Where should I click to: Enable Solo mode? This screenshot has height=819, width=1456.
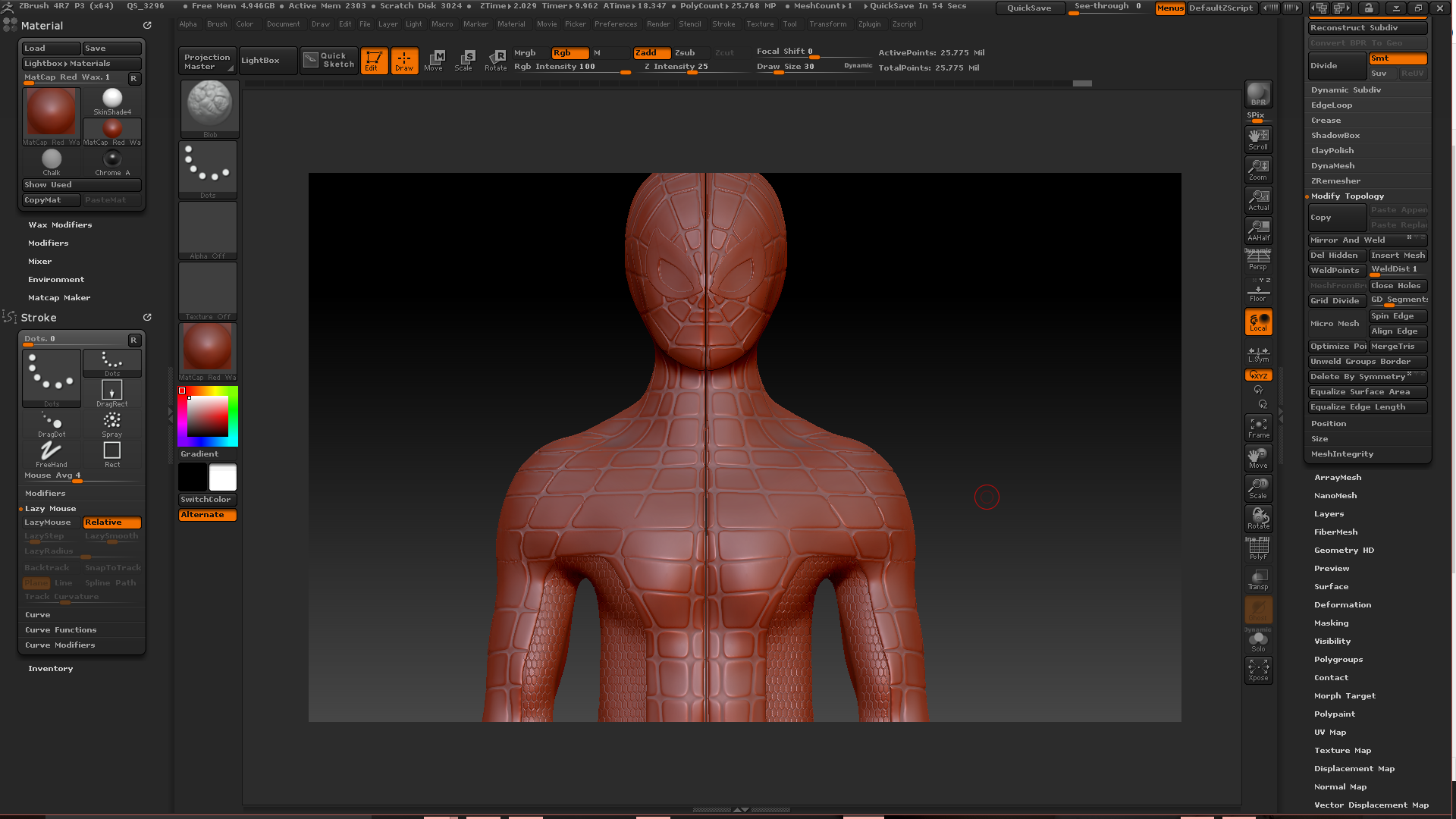click(x=1258, y=641)
